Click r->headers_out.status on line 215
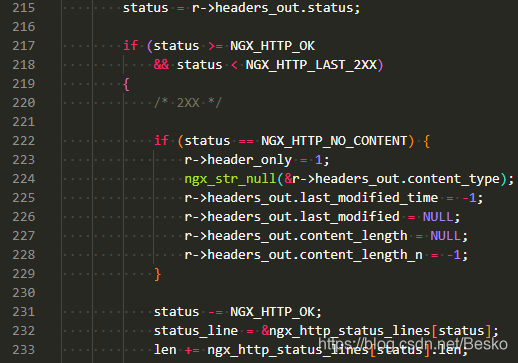This screenshot has width=518, height=363. 272,8
